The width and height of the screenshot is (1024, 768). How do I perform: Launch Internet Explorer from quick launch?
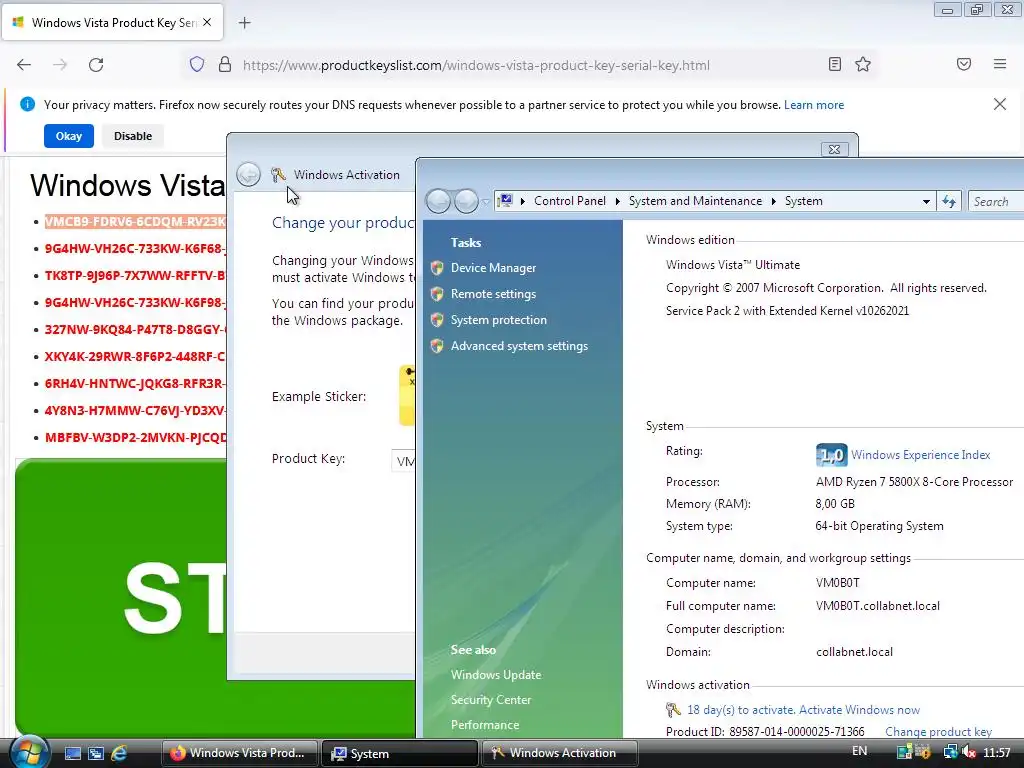(x=119, y=754)
